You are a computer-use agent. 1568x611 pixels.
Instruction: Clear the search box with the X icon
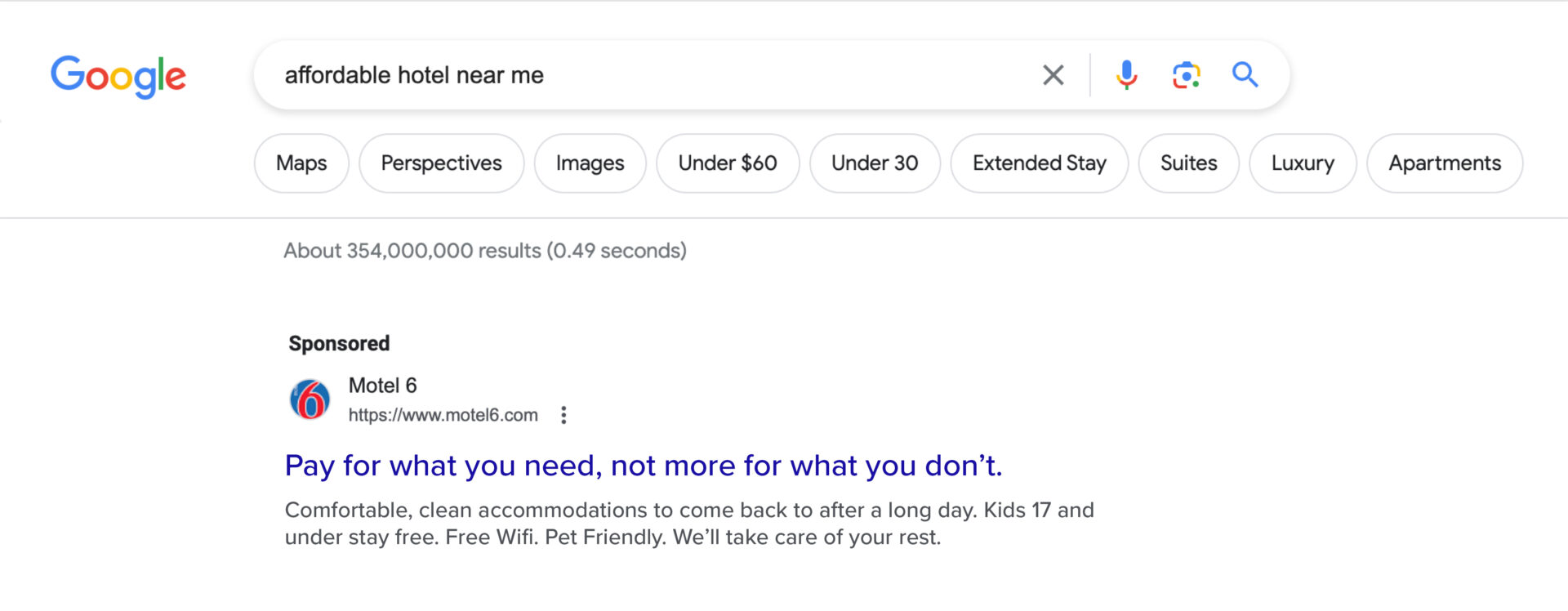[1053, 75]
